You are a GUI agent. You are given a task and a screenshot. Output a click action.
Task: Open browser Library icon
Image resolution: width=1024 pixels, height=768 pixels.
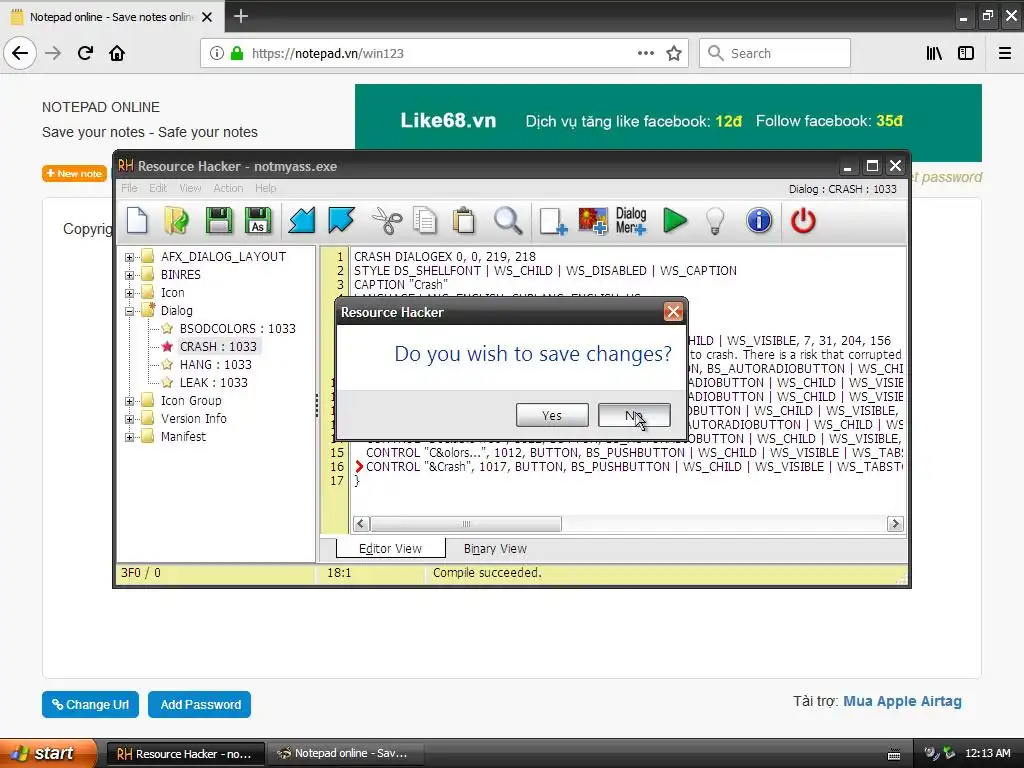934,53
